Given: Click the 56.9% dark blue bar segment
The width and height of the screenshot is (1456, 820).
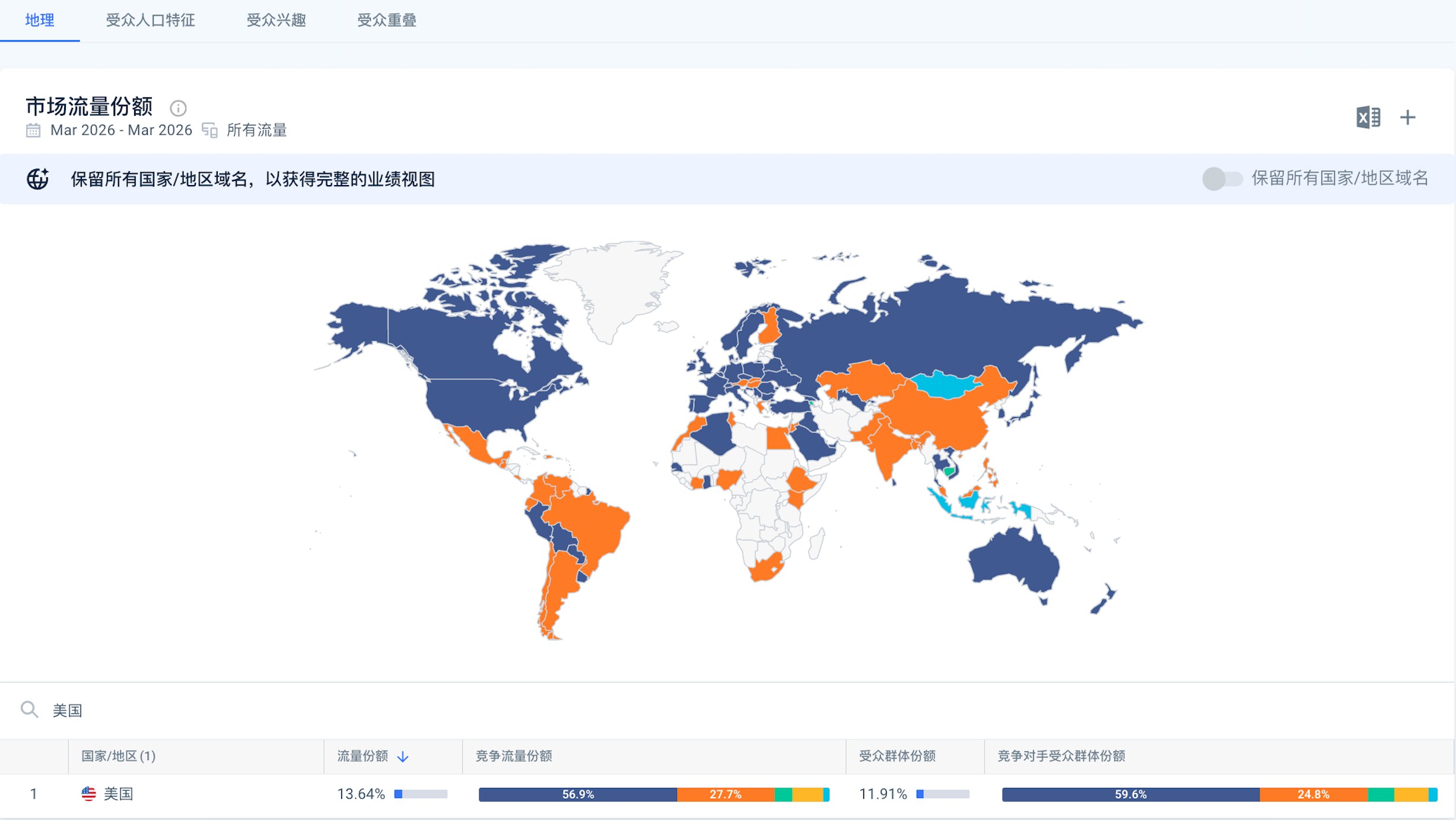Looking at the screenshot, I should [x=577, y=794].
